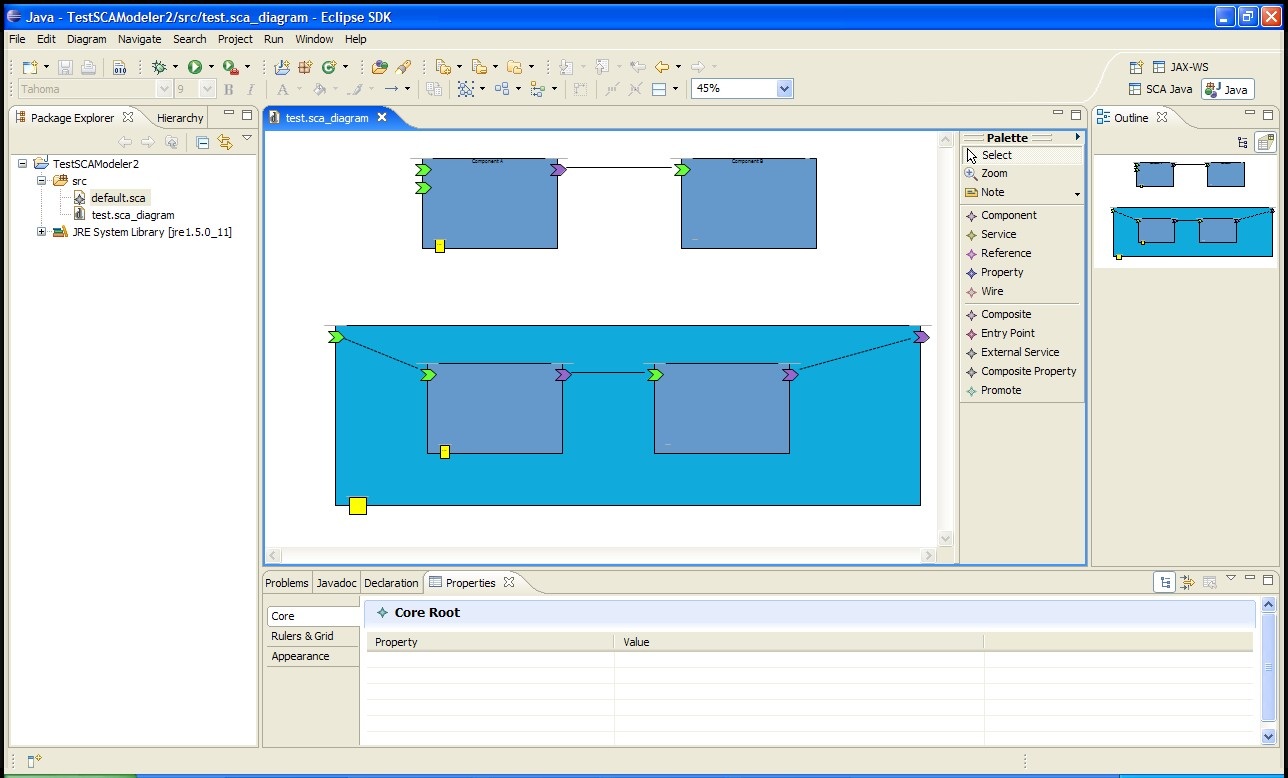Click the Properties view vertical scrollbar

tap(1269, 670)
